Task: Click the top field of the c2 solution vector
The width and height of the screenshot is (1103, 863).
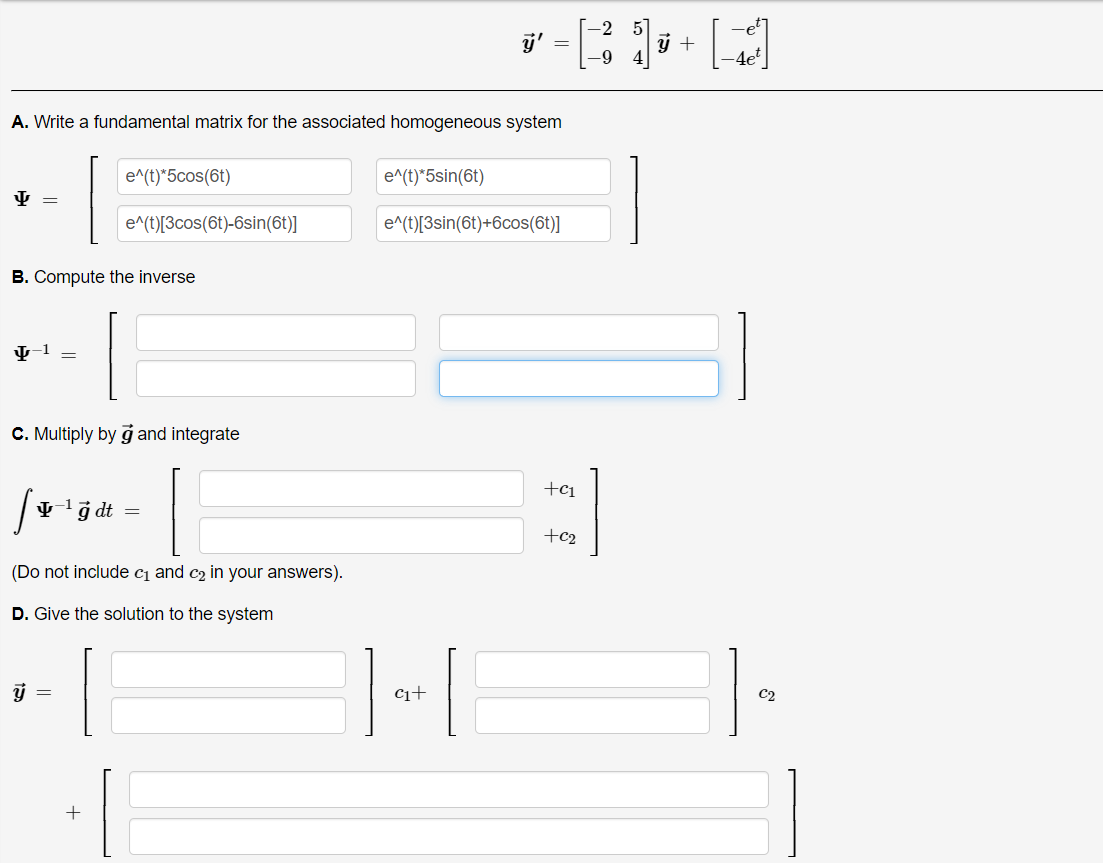Action: point(592,670)
